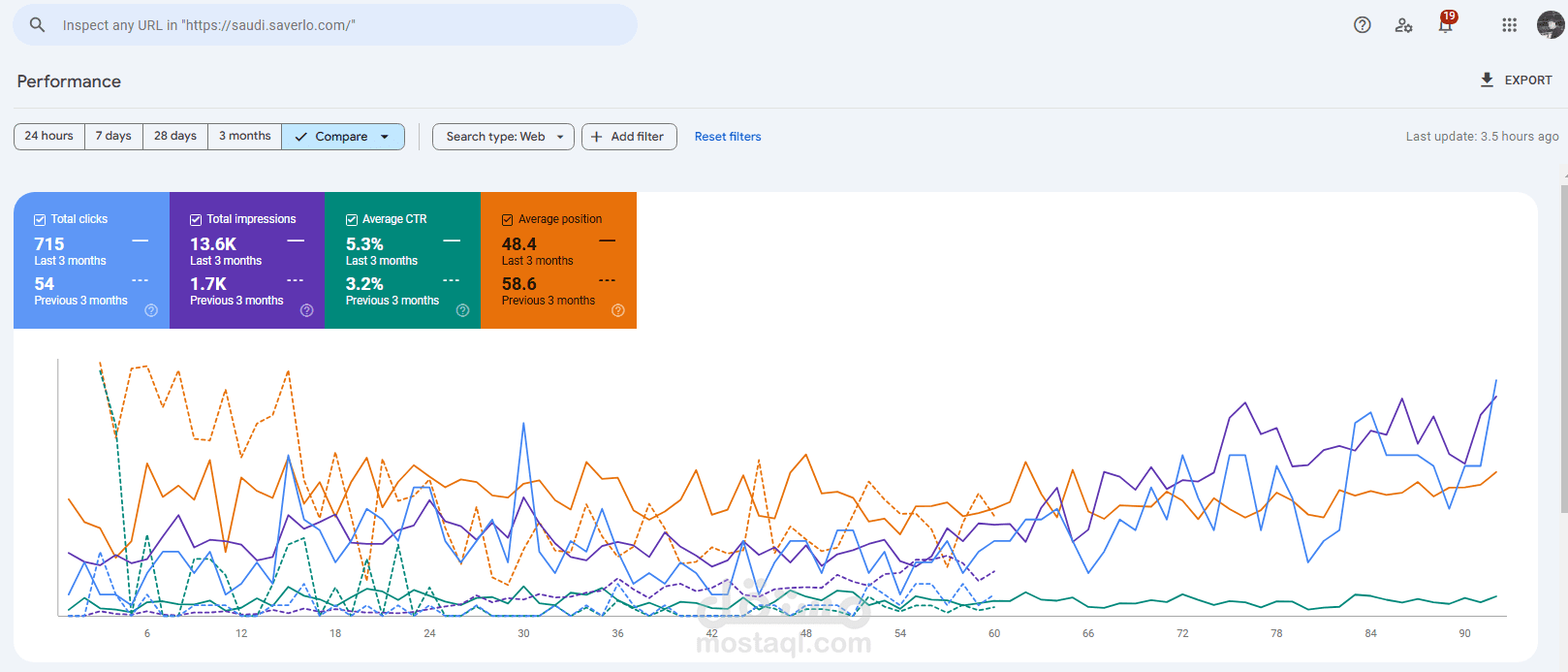Open users and settings icon
The image size is (1568, 672).
1403,25
